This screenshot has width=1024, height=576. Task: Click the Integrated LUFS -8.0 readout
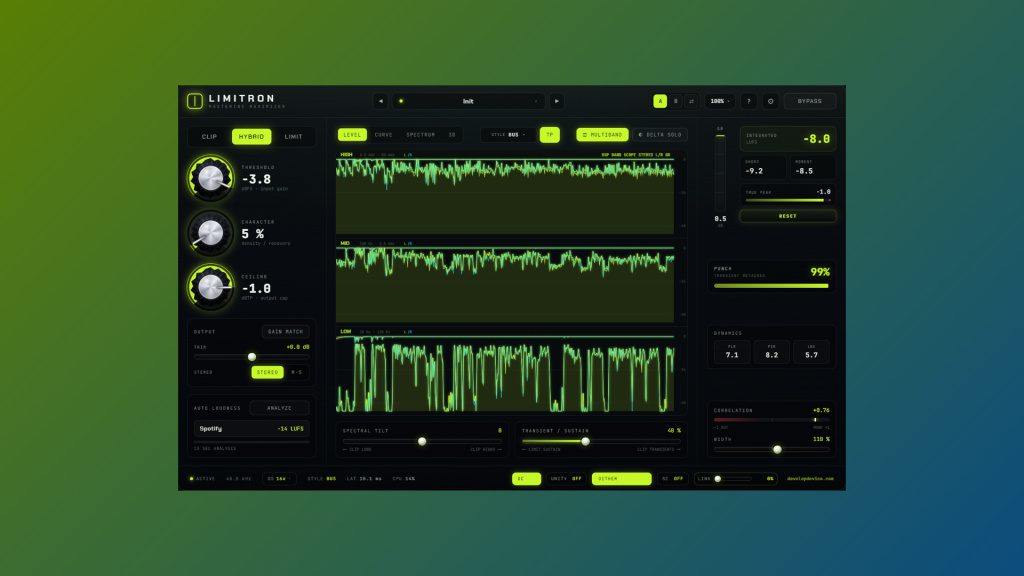coord(788,138)
